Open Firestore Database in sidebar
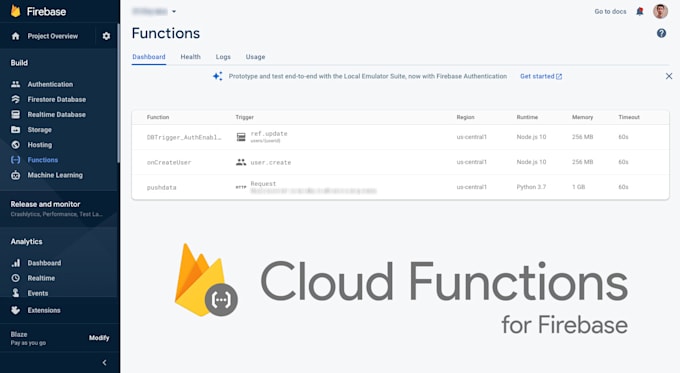Viewport: 680px width, 373px height. (57, 99)
